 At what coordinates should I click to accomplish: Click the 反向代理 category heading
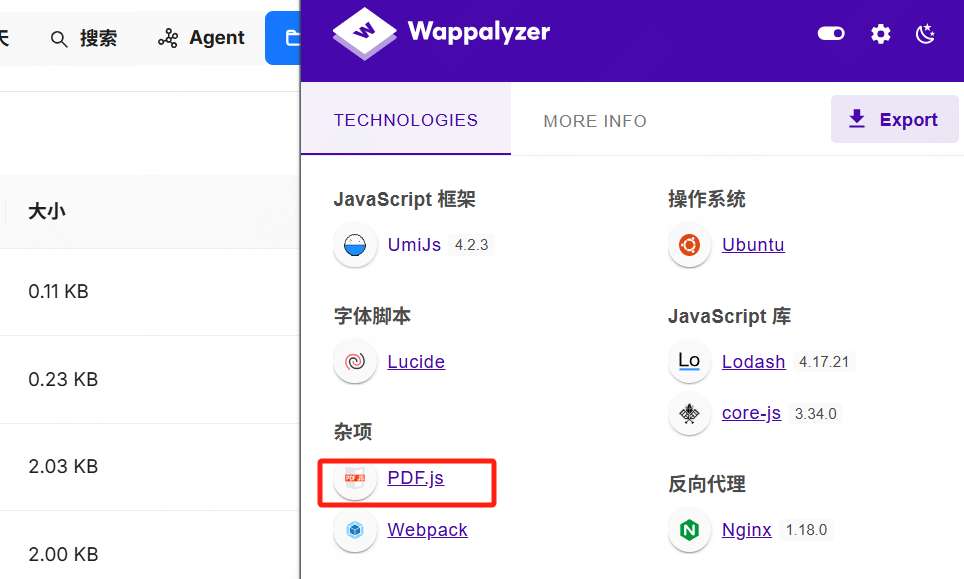point(706,484)
